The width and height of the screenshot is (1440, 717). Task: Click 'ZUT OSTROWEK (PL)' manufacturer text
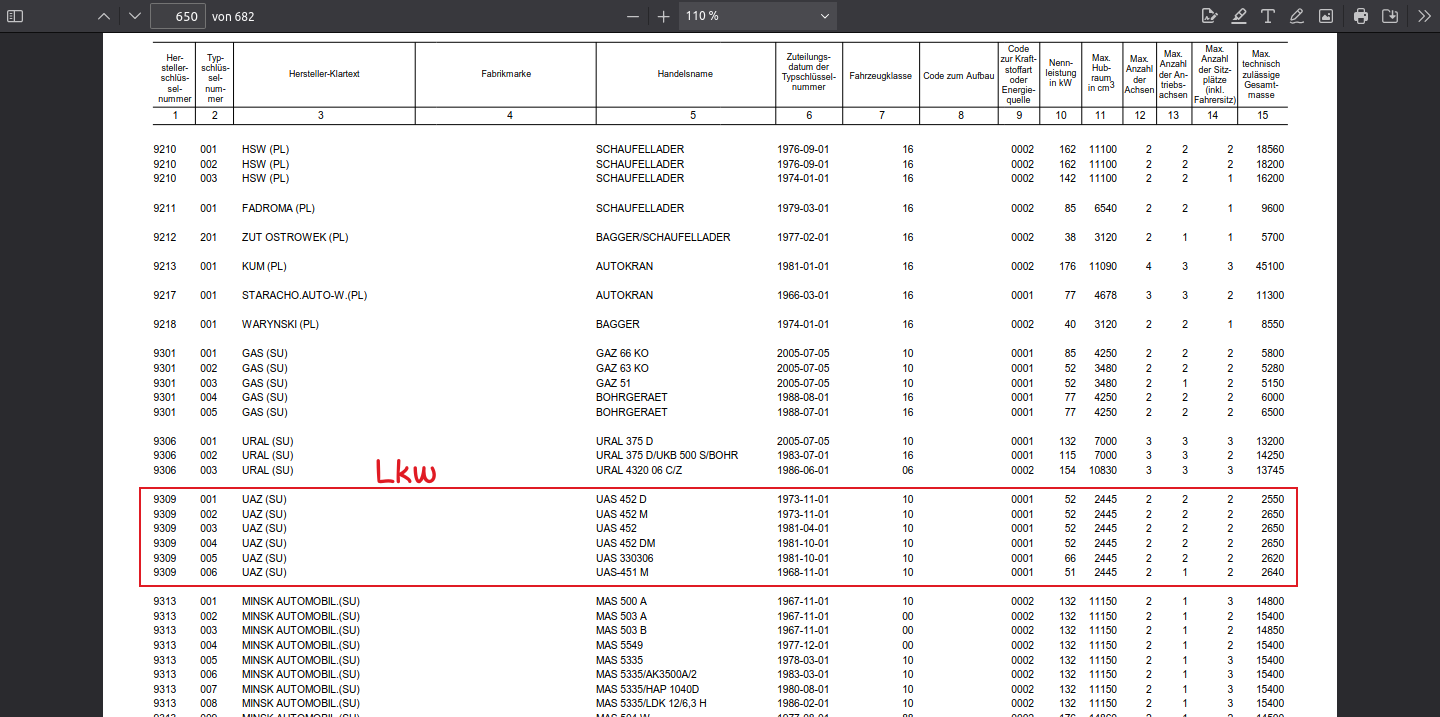295,237
